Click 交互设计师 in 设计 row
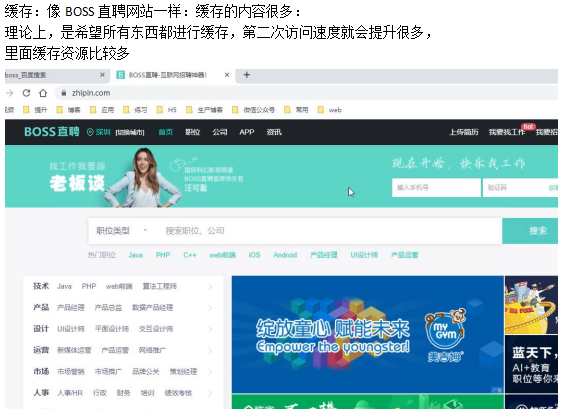 click(x=156, y=329)
